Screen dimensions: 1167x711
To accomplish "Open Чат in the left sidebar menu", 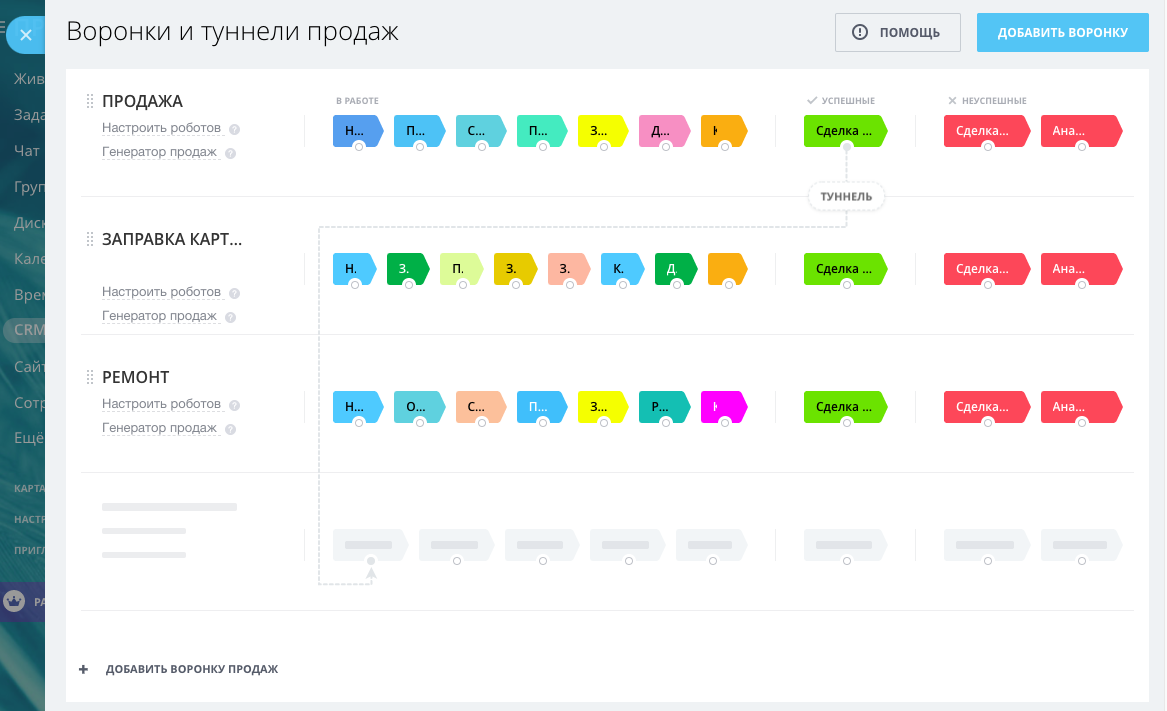I will (26, 151).
